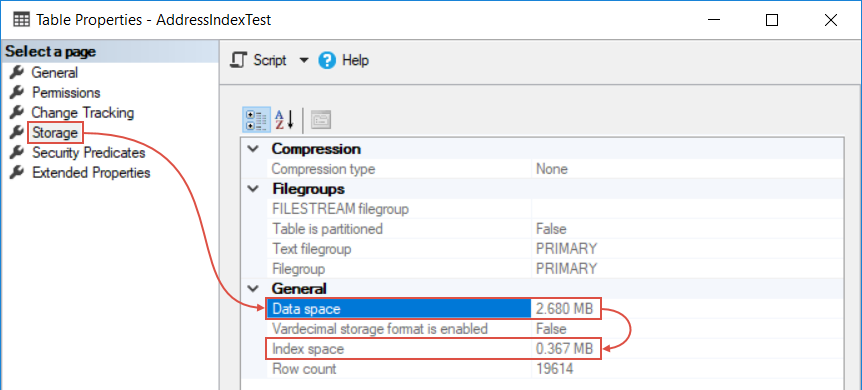This screenshot has width=862, height=390.
Task: Maximize the Table Properties window
Action: (x=772, y=20)
